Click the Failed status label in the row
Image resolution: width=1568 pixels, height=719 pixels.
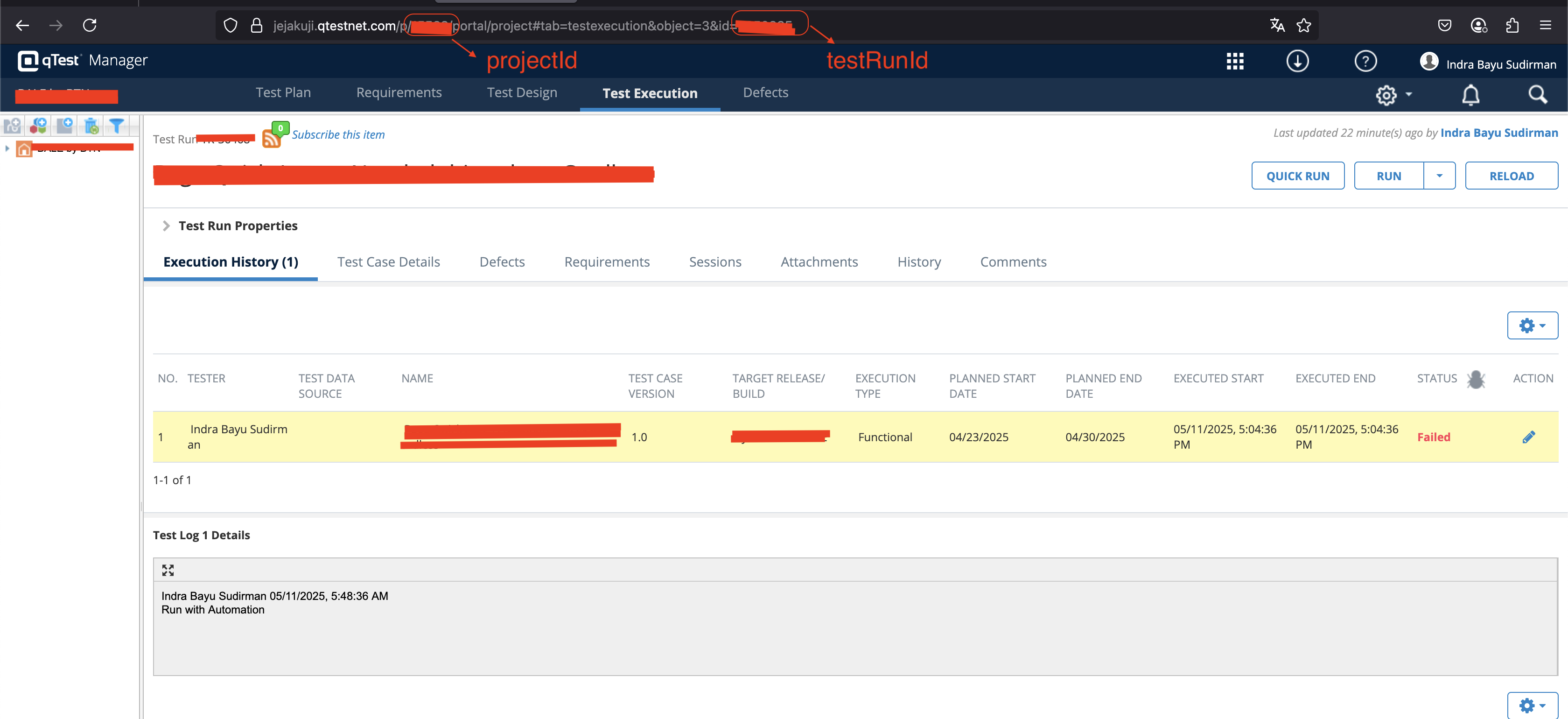coord(1434,437)
